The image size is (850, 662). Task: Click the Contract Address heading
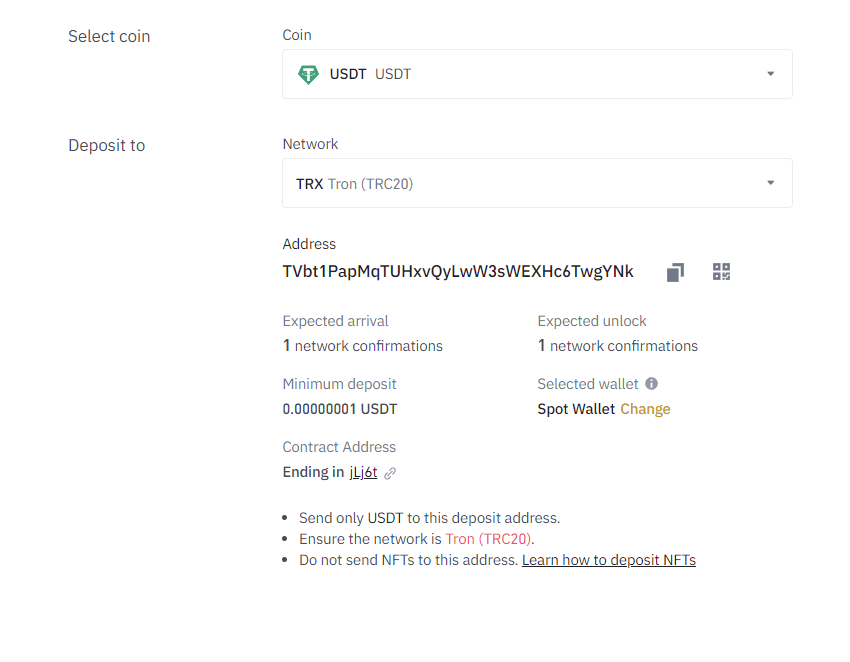339,447
